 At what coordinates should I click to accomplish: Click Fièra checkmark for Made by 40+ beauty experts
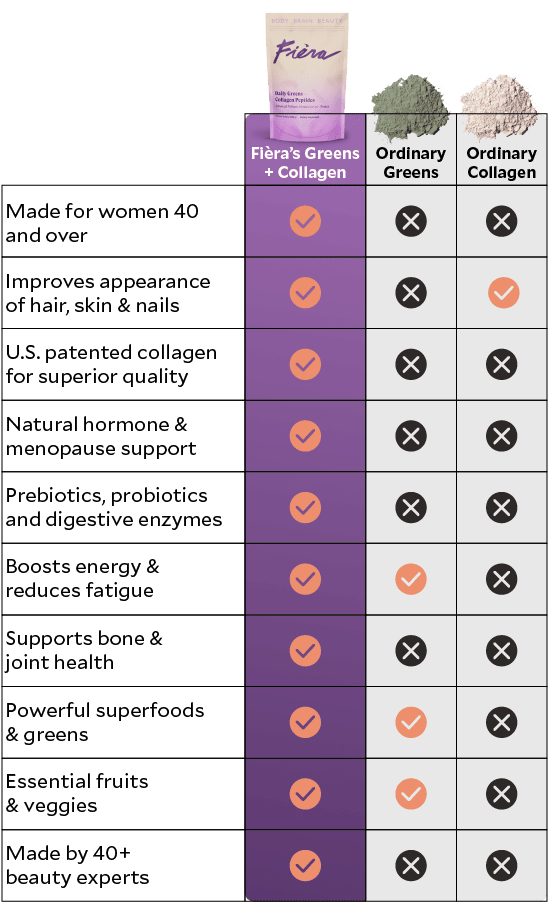(305, 866)
